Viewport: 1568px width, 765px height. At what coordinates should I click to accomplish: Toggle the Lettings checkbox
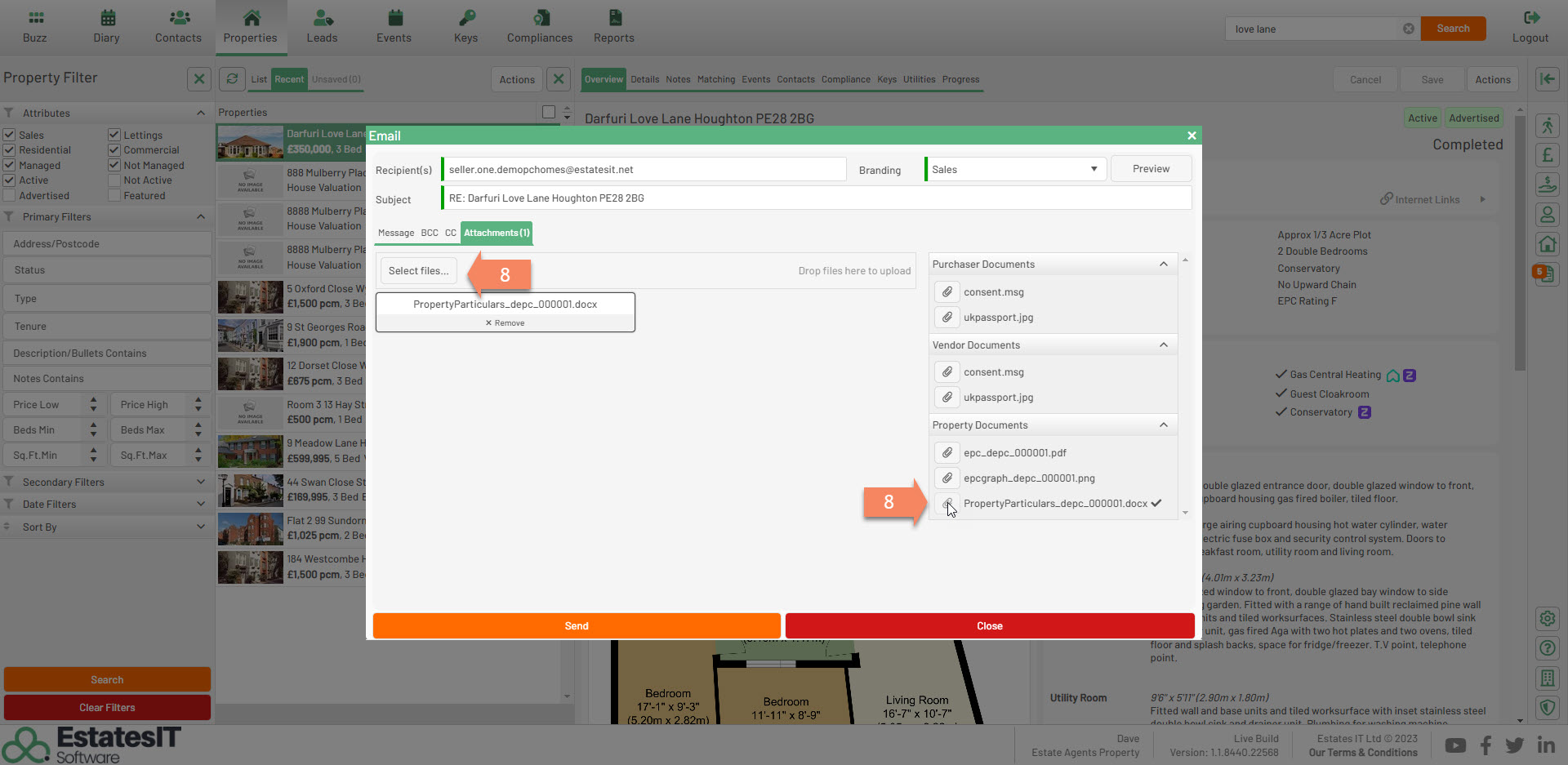click(x=114, y=135)
